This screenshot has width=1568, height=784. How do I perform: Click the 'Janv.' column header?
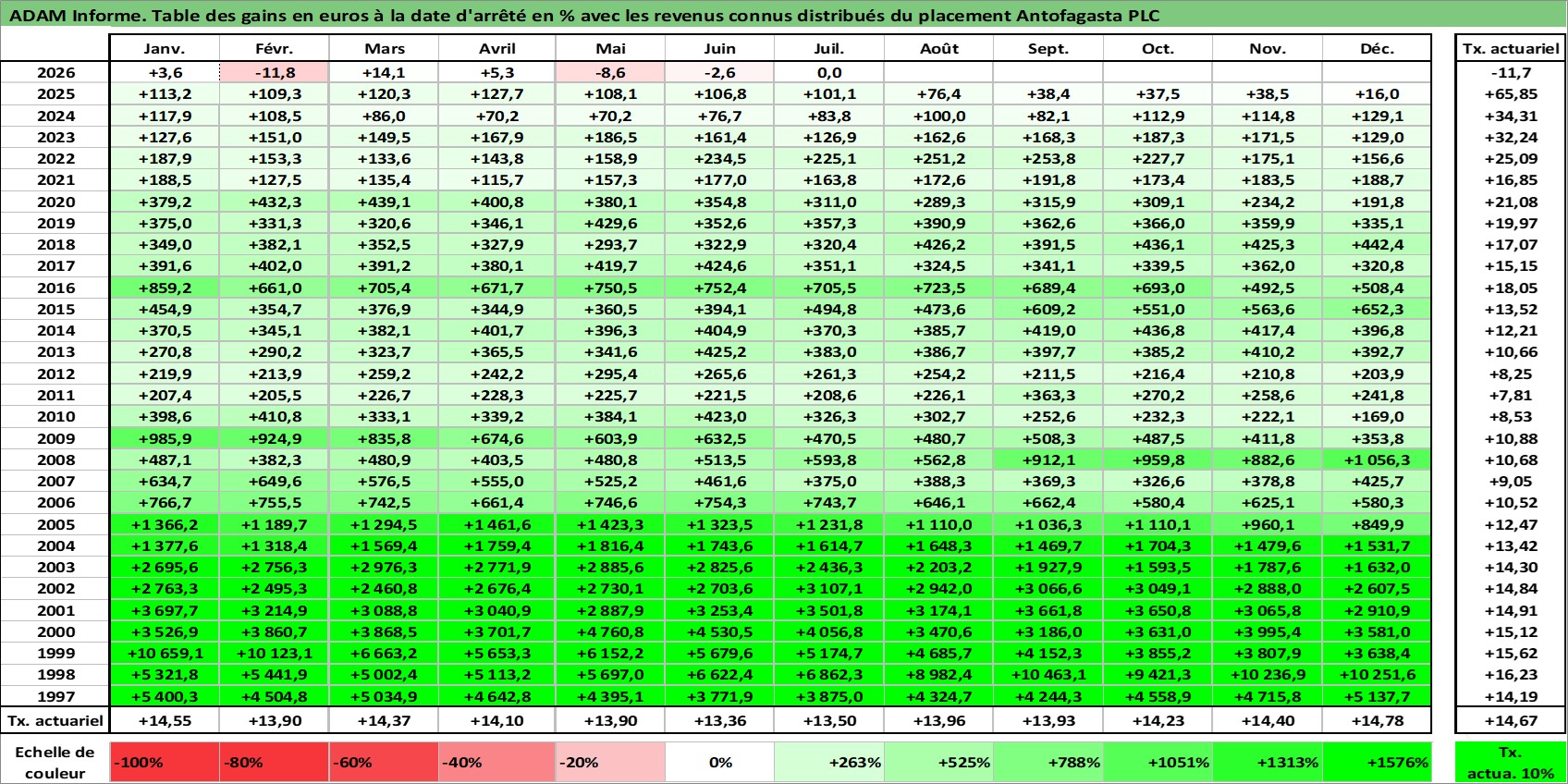point(165,49)
